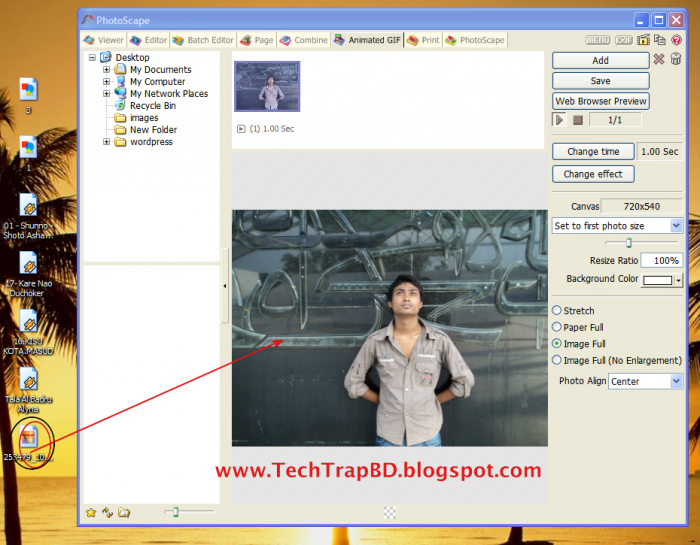
Task: Collapse the Desktop tree node
Action: pyautogui.click(x=92, y=57)
